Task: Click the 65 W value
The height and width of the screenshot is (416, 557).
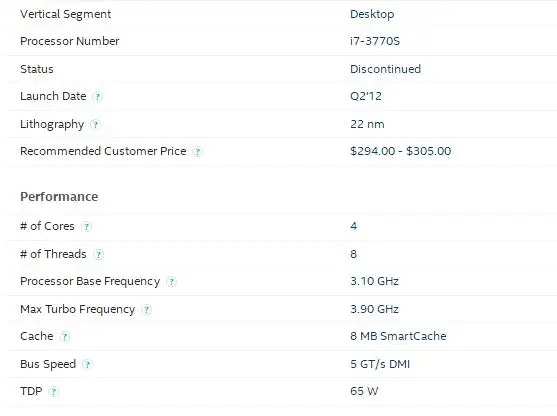Action: 364,391
